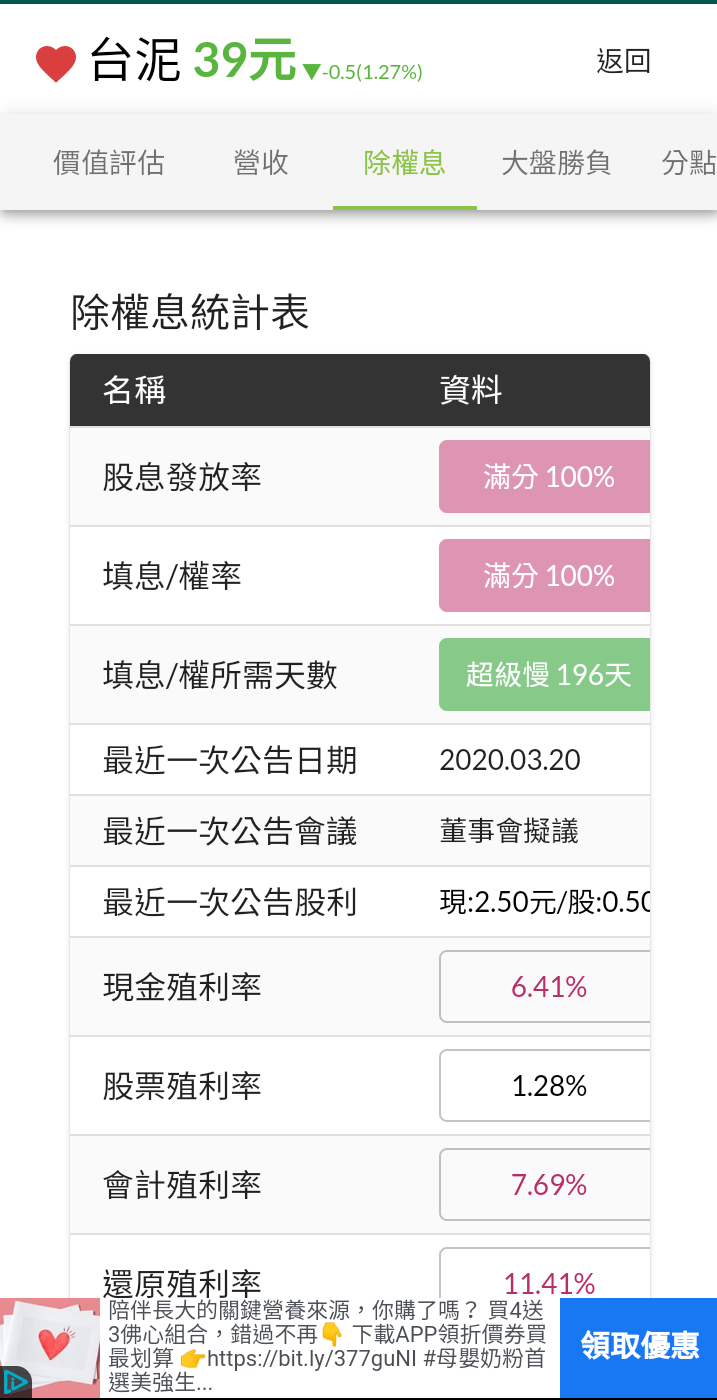Click the 6.41% cash yield box
717x1400 pixels.
[x=545, y=987]
